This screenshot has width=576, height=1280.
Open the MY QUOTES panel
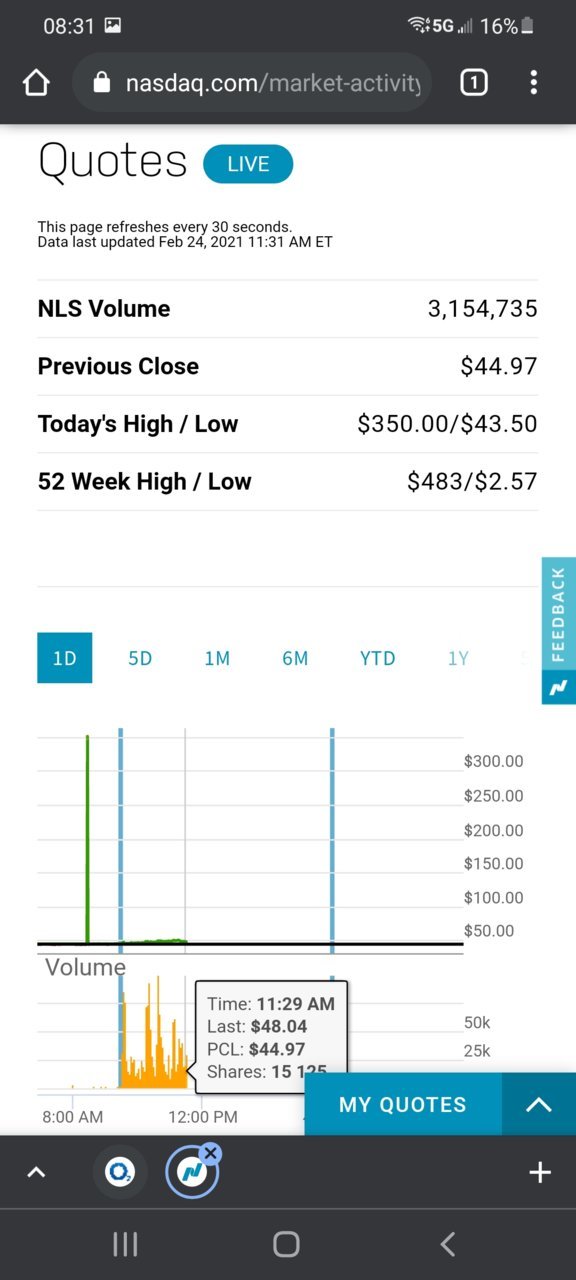click(x=403, y=1105)
